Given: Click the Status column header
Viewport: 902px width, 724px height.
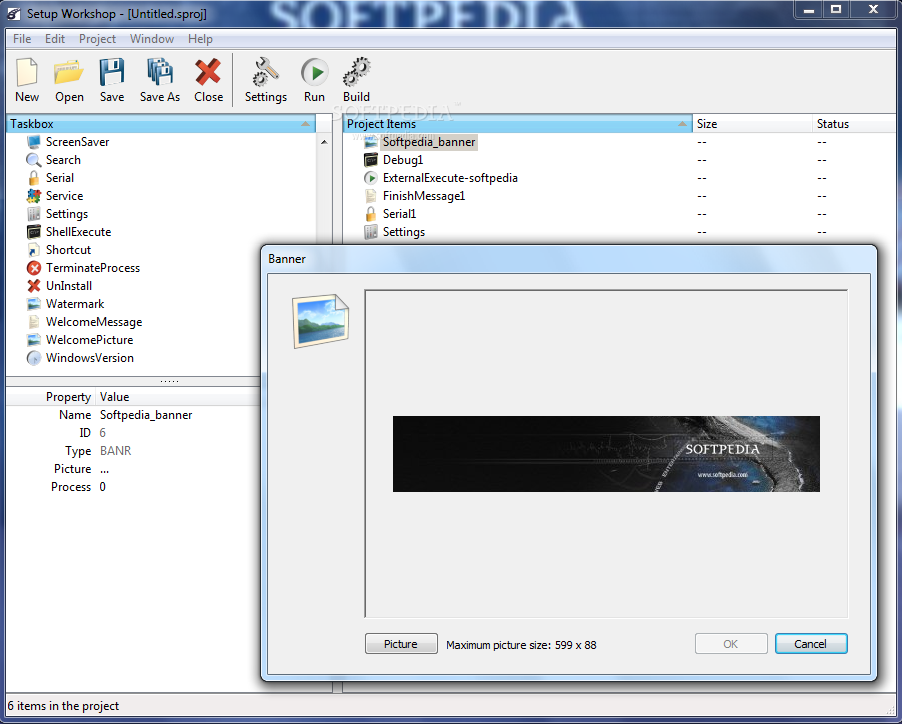Looking at the screenshot, I should (x=855, y=124).
